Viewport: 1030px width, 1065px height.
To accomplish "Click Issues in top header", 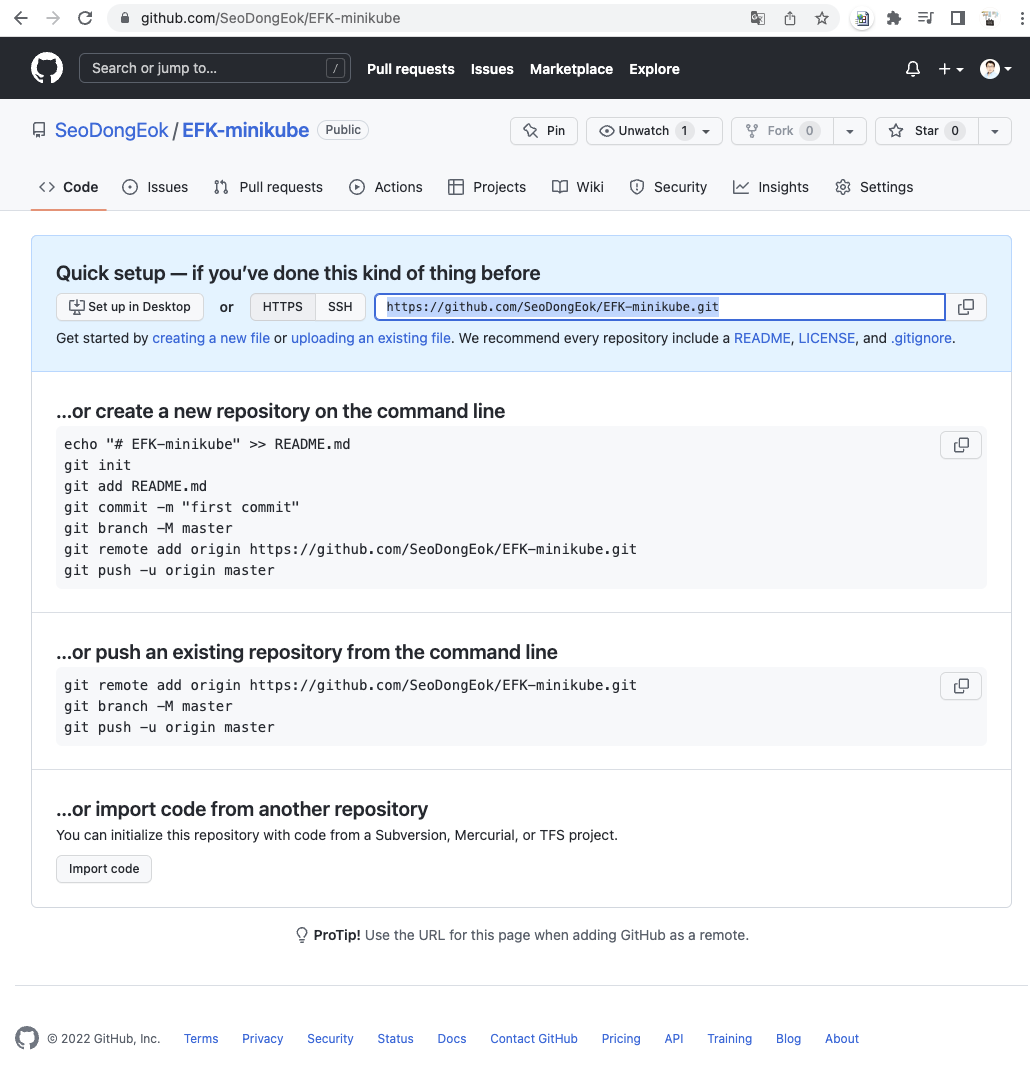I will pyautogui.click(x=492, y=69).
